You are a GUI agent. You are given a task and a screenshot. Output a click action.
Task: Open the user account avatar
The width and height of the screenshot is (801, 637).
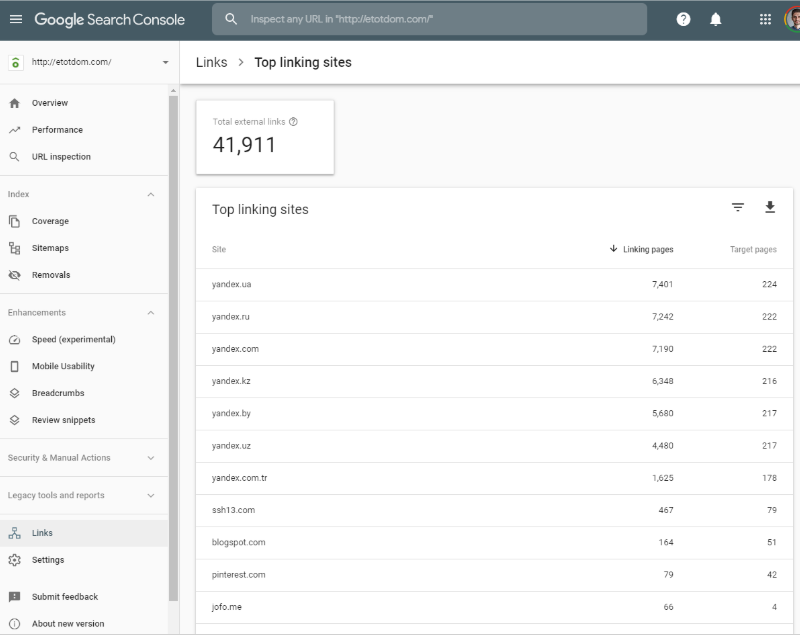click(793, 19)
